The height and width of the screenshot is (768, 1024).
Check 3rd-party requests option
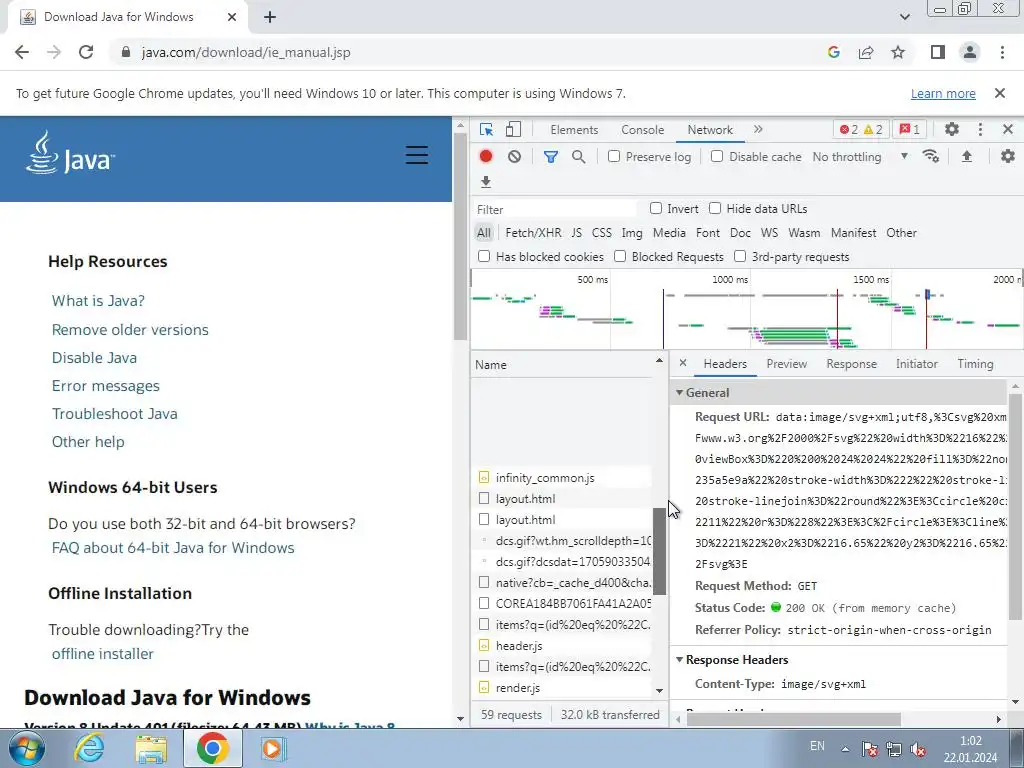[740, 257]
